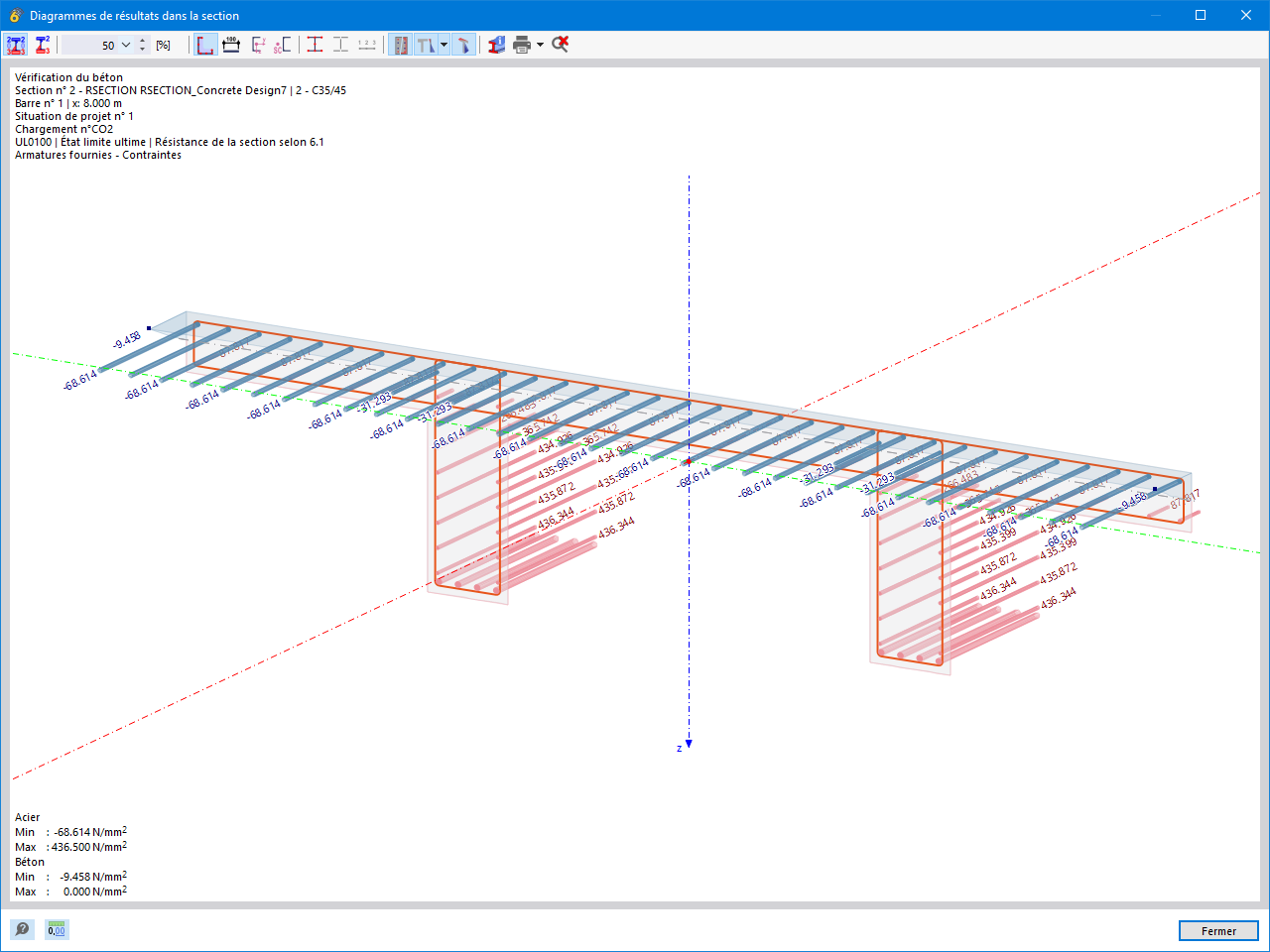Toggle the section stress values icon
Screen dimensions: 1270x952
[x=16, y=45]
